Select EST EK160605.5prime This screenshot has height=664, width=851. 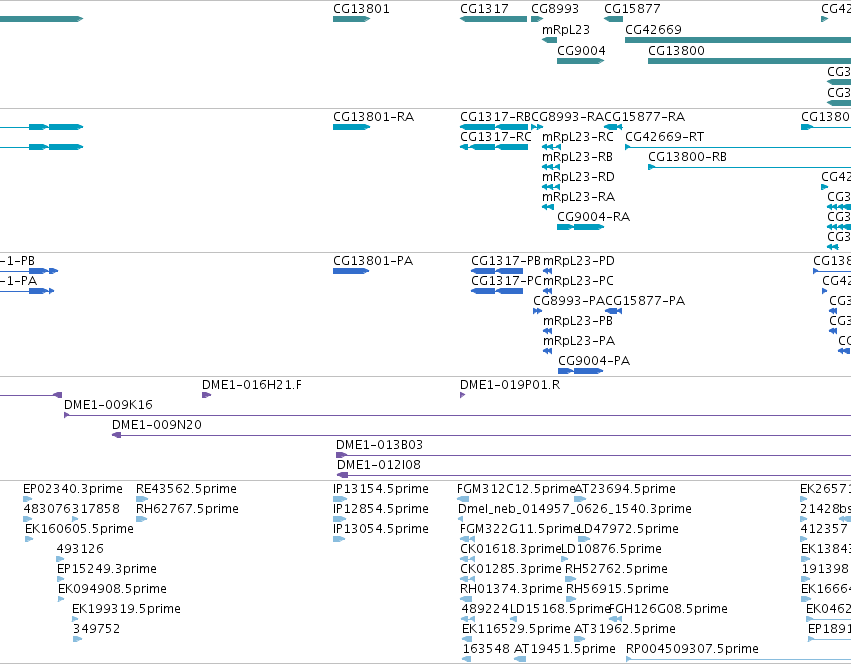29,539
